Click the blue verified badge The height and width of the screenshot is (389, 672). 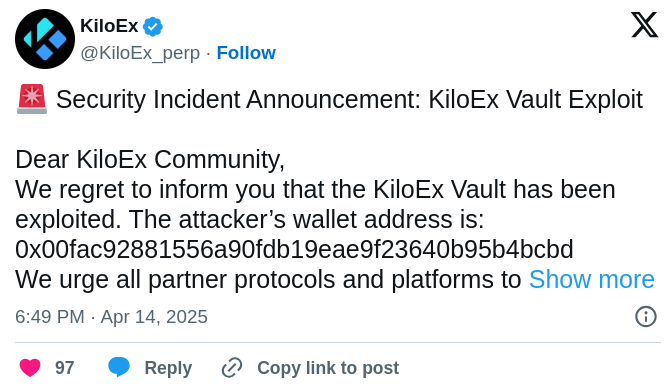(153, 27)
